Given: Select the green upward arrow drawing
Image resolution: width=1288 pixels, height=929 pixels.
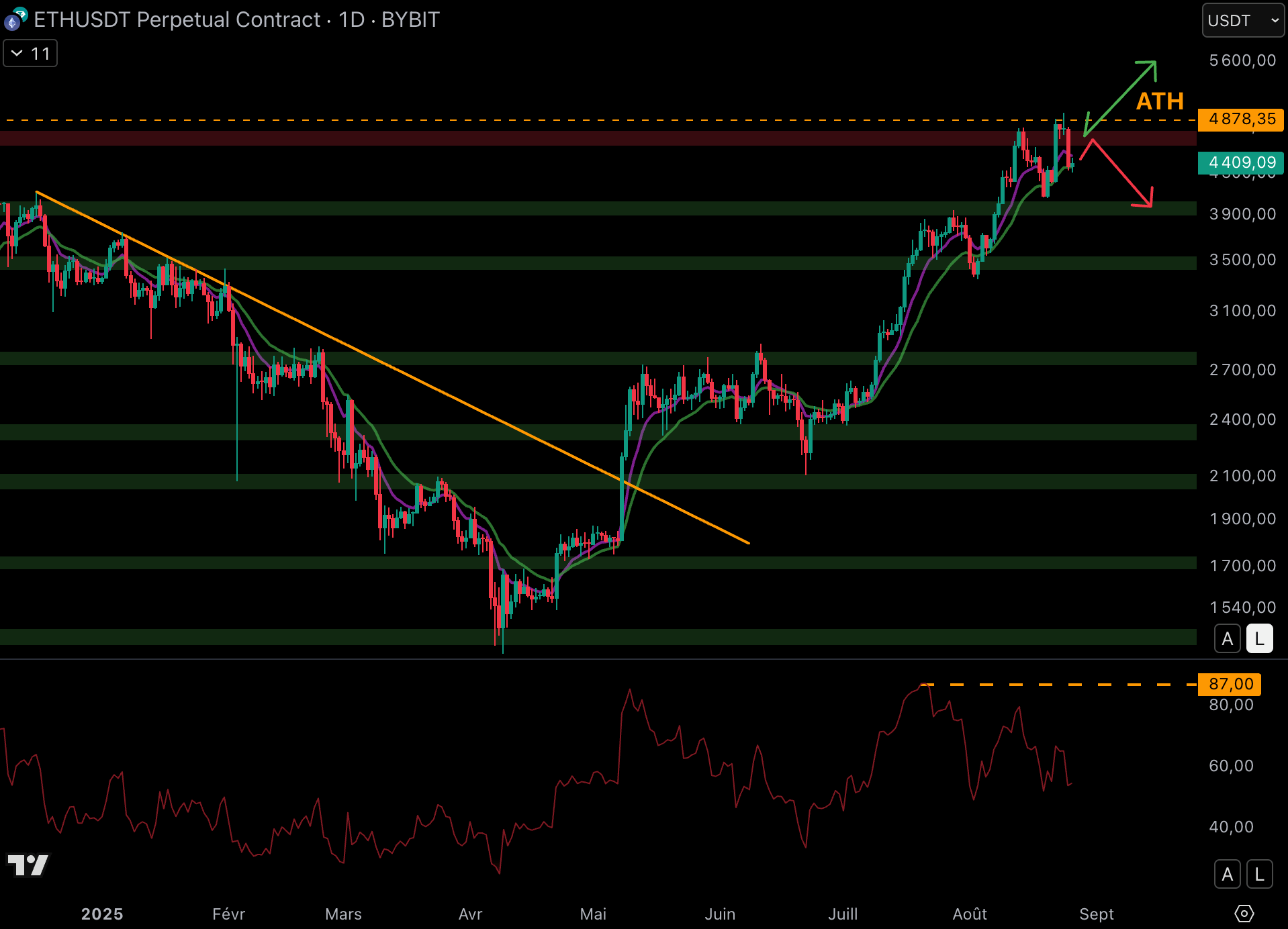Looking at the screenshot, I should [1121, 97].
